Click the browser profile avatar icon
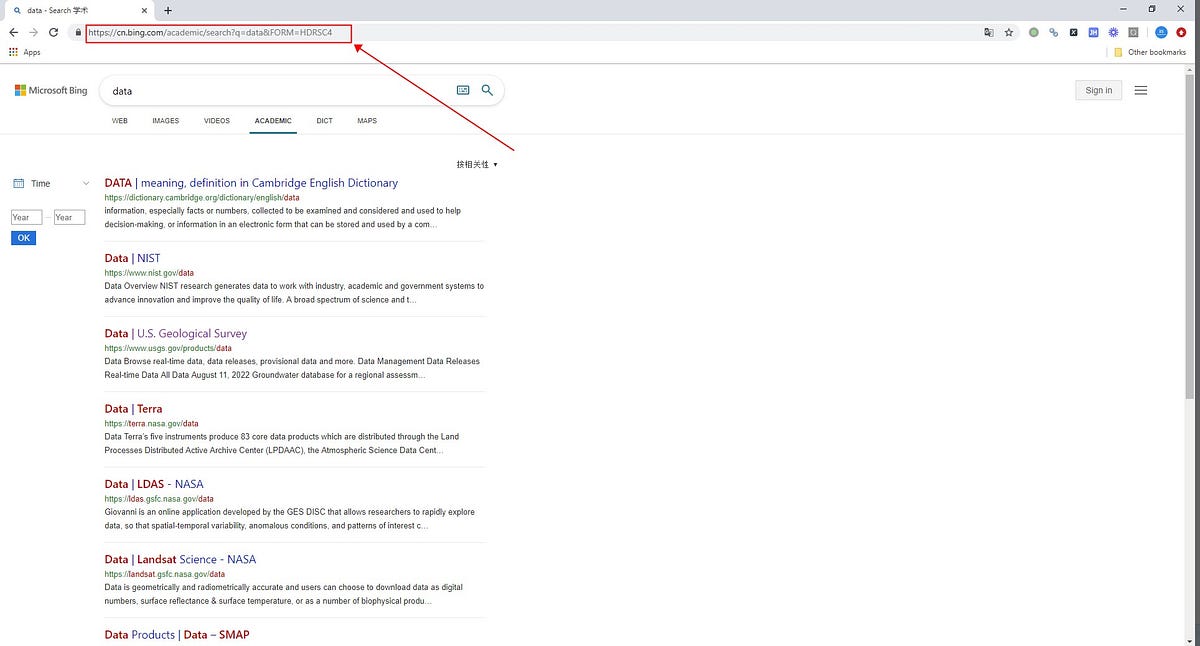 coord(1160,32)
